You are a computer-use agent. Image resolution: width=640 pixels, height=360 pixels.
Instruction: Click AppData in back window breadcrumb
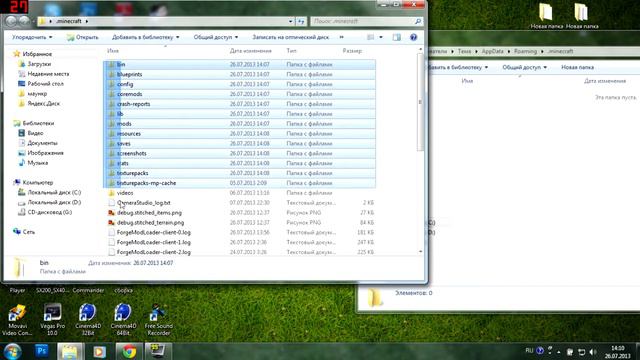point(492,51)
